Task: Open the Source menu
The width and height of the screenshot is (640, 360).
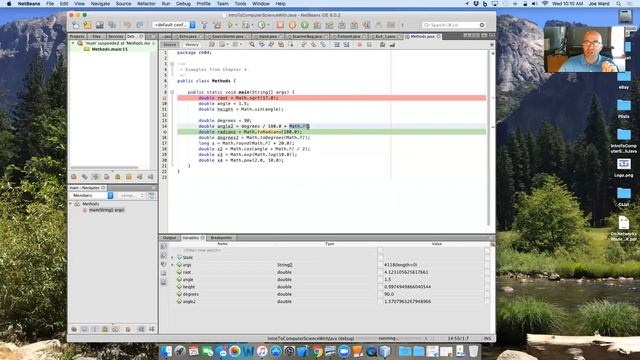Action: [x=123, y=4]
